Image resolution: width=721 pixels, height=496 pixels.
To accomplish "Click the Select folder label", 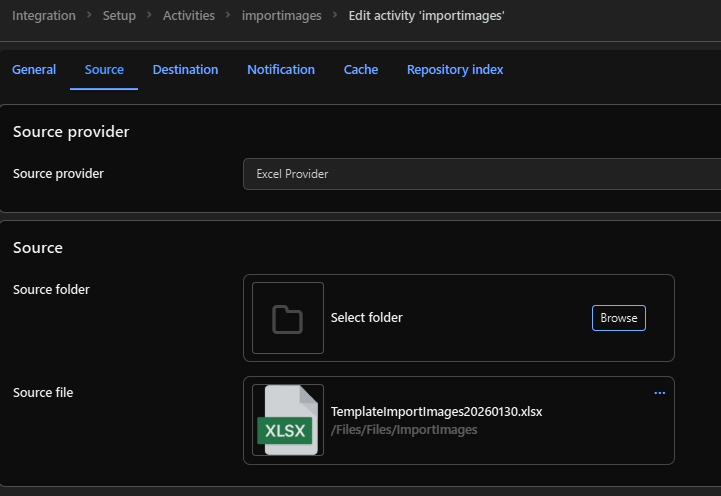I will [x=366, y=318].
